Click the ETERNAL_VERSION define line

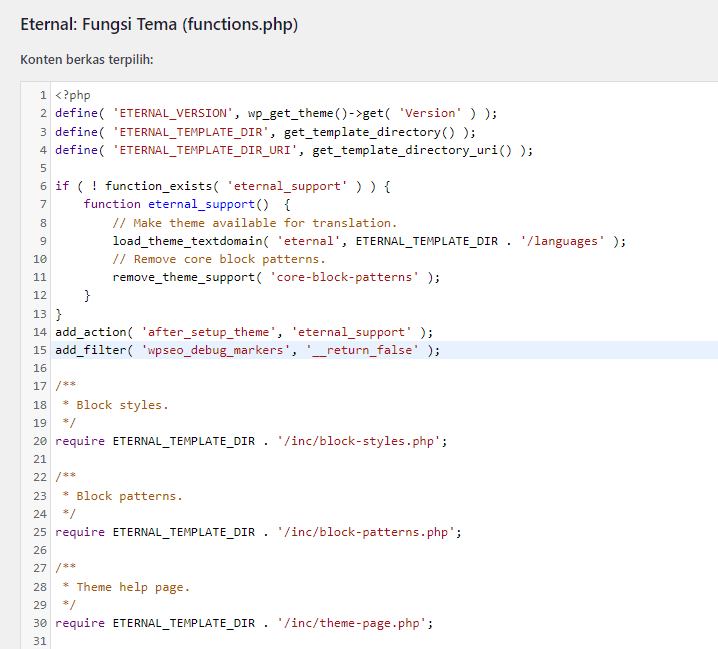pos(276,113)
